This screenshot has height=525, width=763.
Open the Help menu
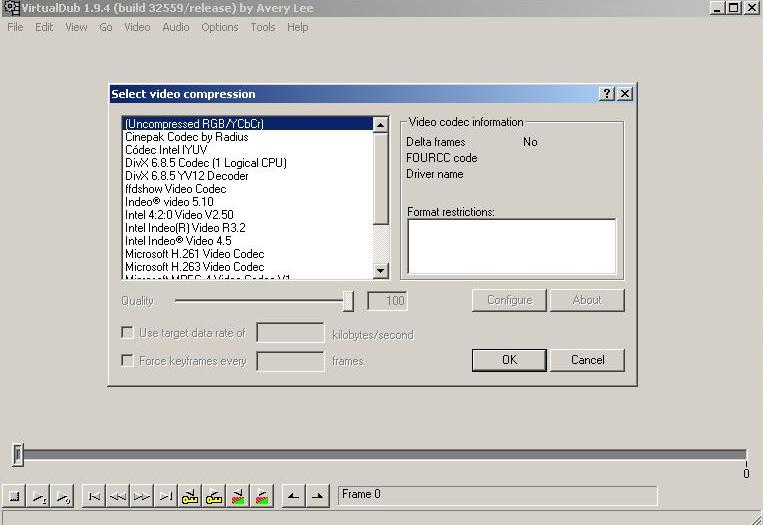tap(297, 27)
